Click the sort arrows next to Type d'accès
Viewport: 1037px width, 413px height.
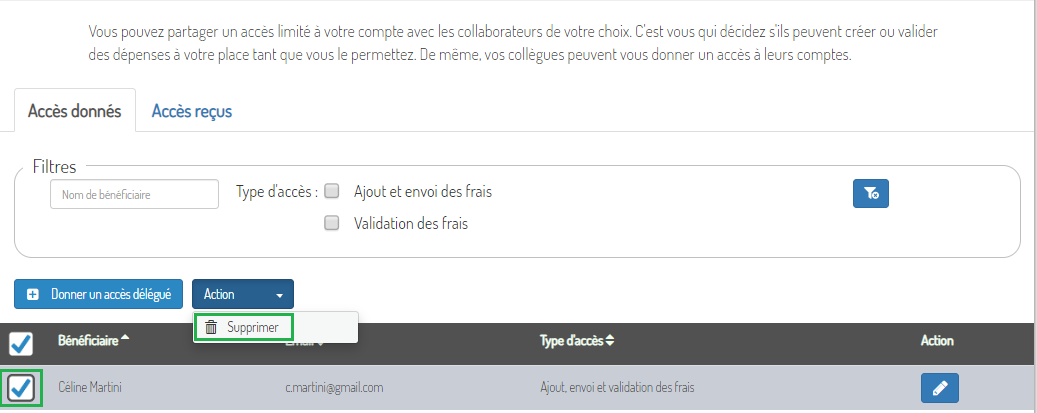[610, 341]
